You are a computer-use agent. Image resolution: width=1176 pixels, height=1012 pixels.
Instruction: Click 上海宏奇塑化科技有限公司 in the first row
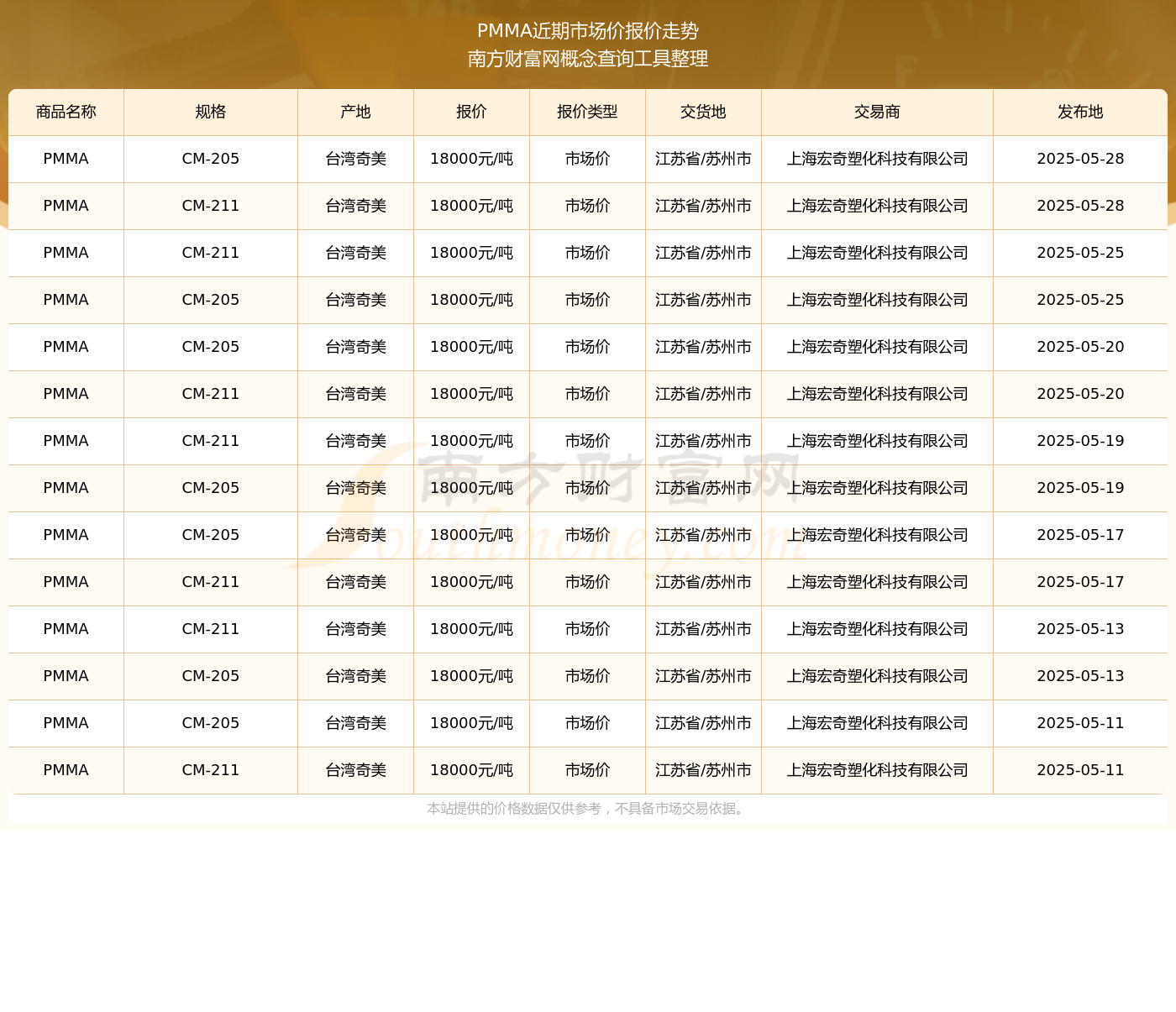click(x=877, y=159)
